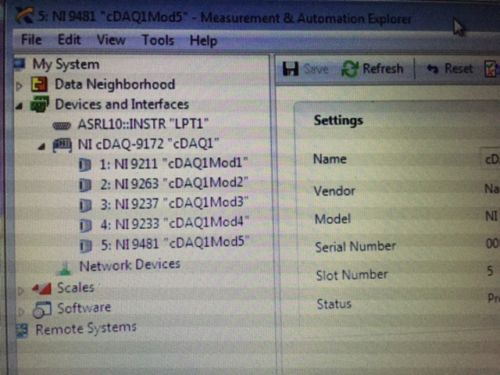Click the Model label
The image size is (500, 375).
click(333, 219)
